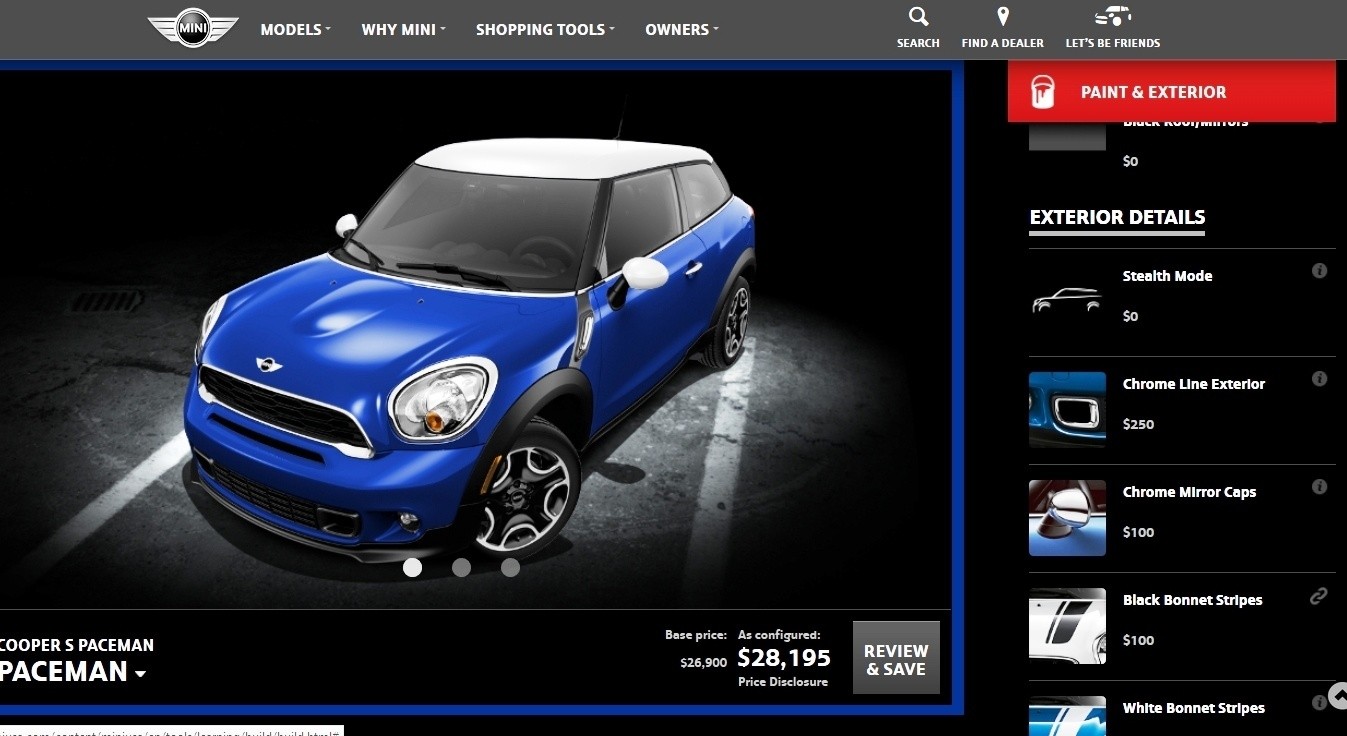
Task: Click the $28,195 configured price
Action: [784, 657]
